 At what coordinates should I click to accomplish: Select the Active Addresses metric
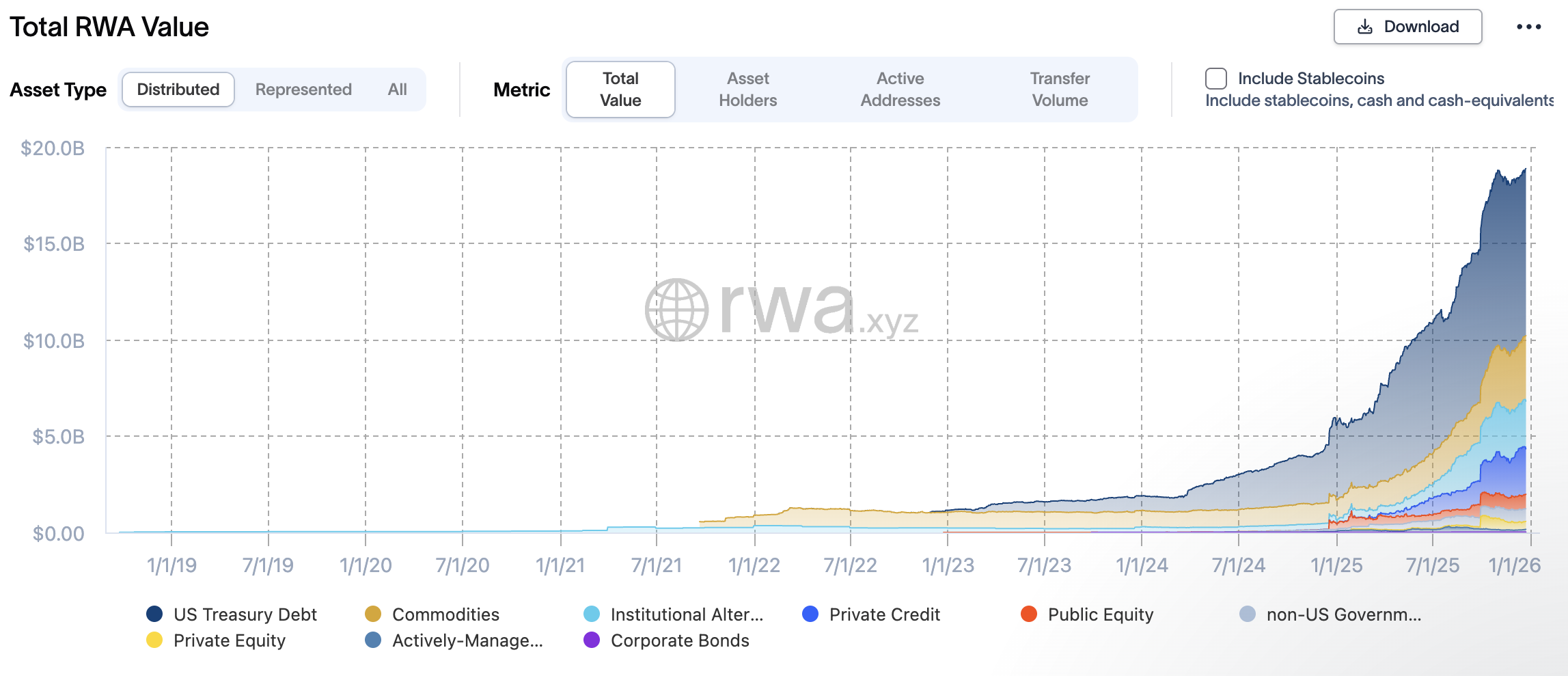900,89
